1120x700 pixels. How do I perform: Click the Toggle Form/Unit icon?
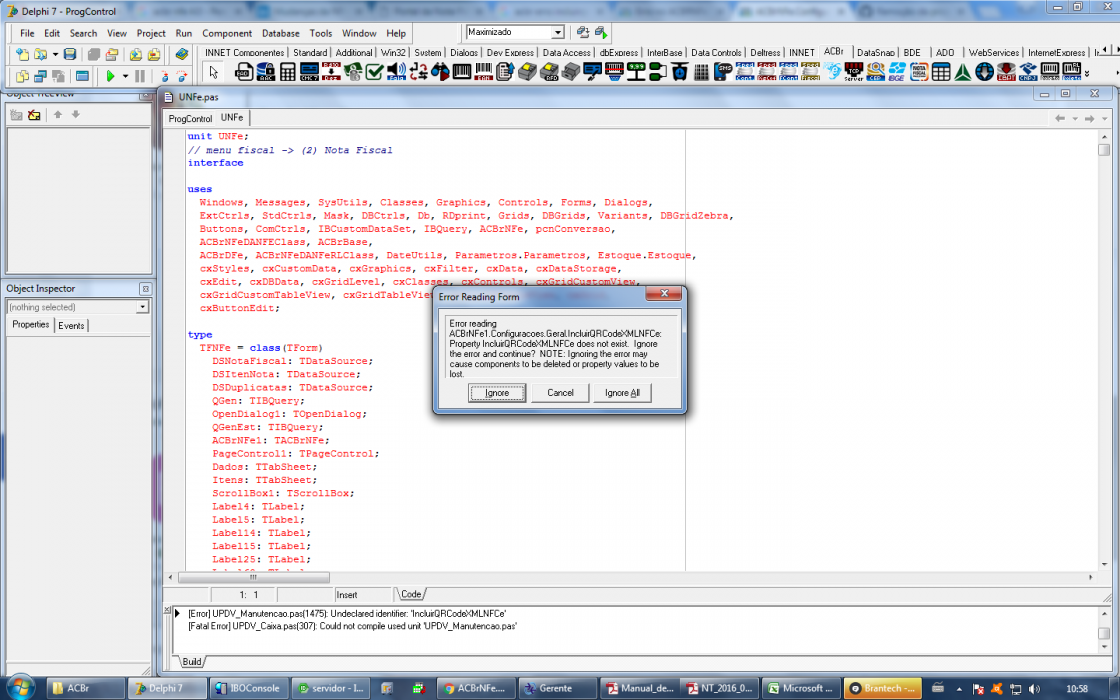coord(58,76)
